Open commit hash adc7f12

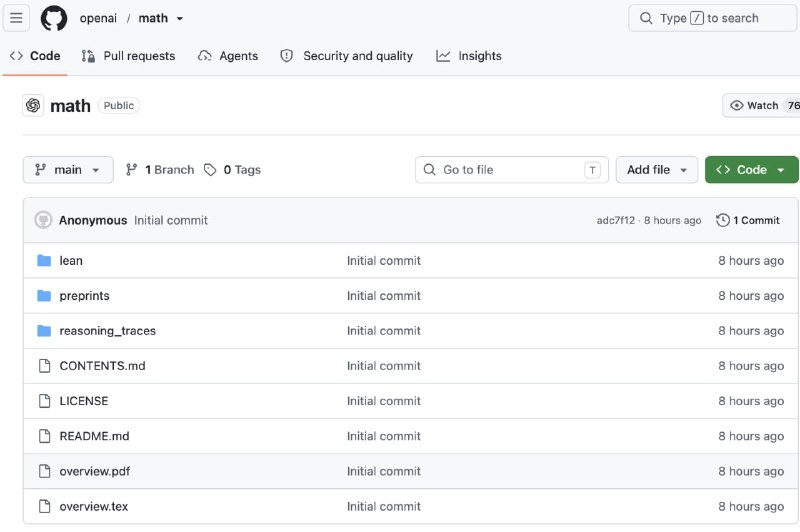[x=616, y=220]
